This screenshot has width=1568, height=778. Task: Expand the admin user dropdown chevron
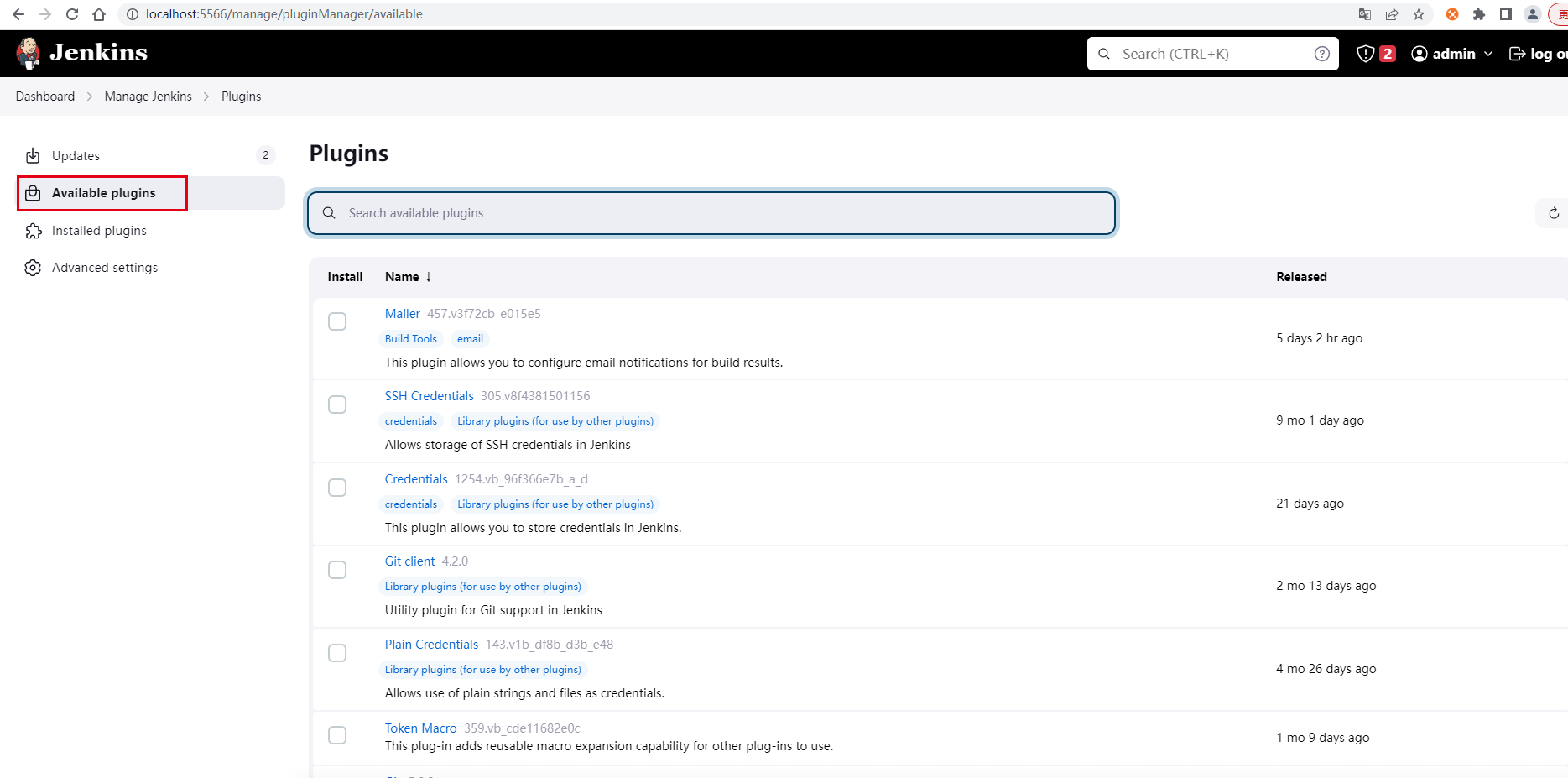tap(1488, 54)
